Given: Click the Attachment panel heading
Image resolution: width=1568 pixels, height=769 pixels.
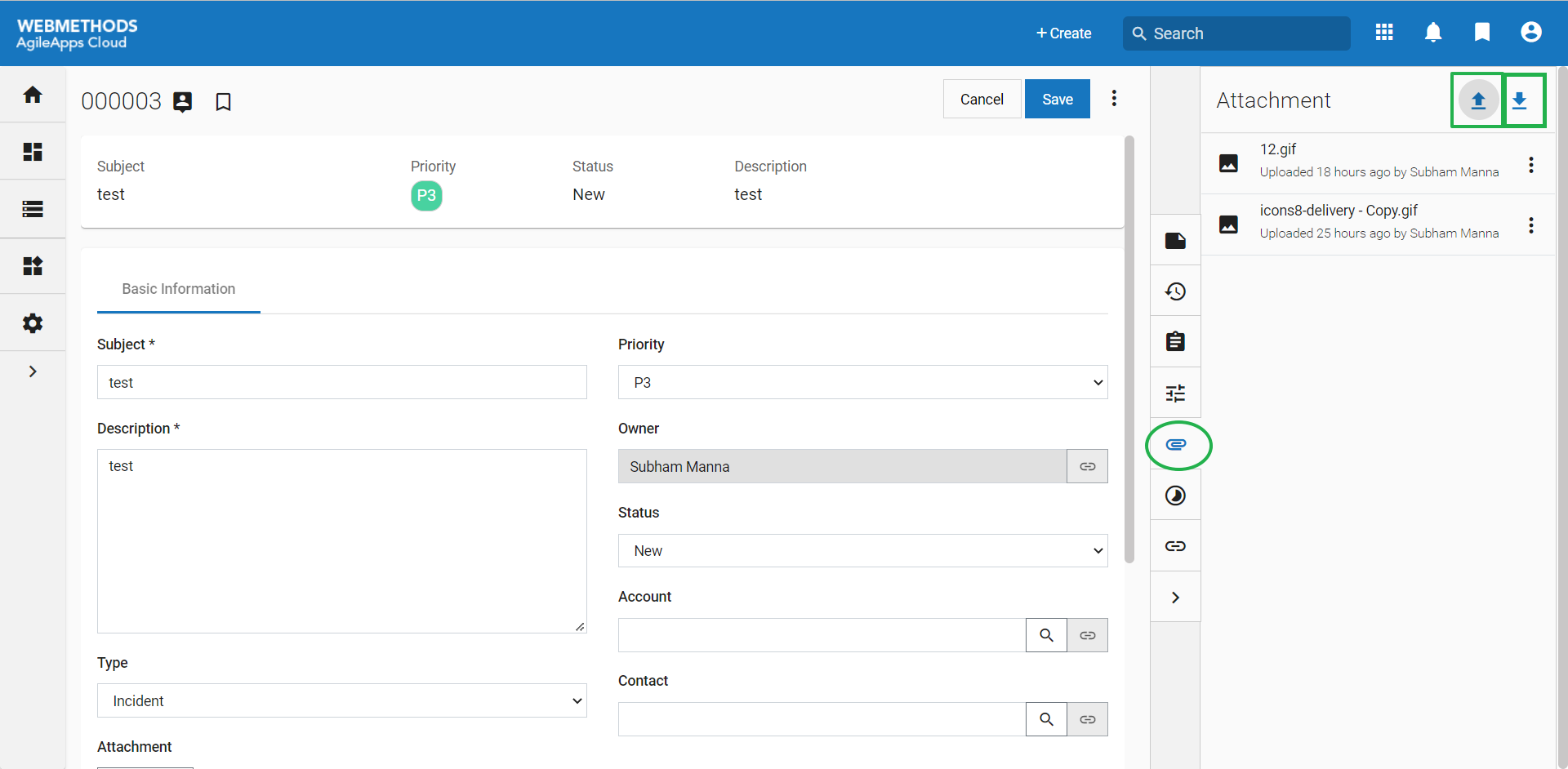Looking at the screenshot, I should (1273, 100).
